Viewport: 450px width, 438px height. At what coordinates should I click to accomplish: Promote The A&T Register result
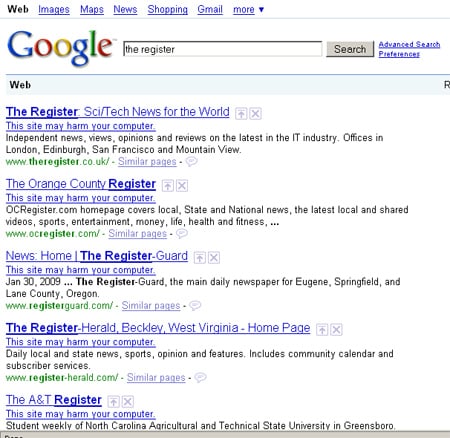point(114,402)
